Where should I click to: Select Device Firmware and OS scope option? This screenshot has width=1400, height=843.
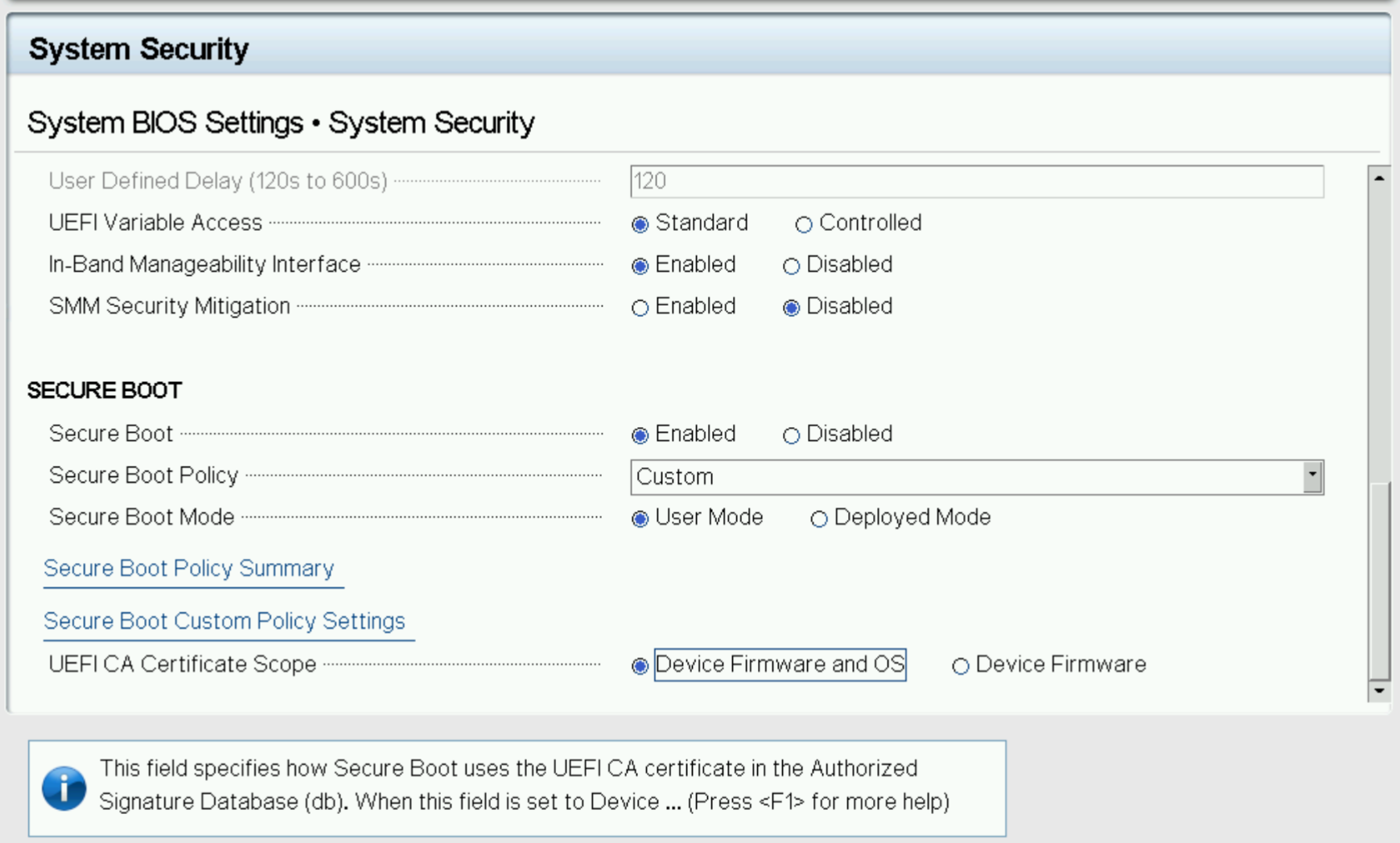coord(640,666)
